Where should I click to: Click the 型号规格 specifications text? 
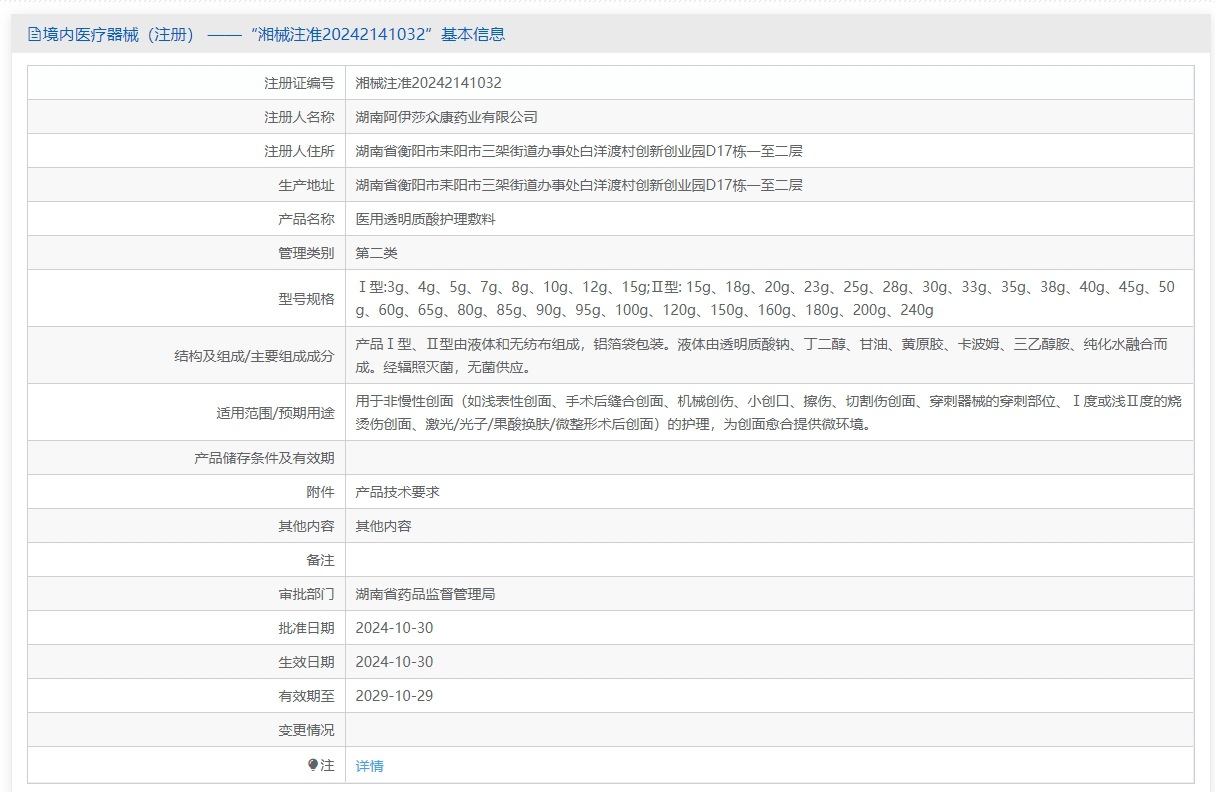(x=767, y=298)
